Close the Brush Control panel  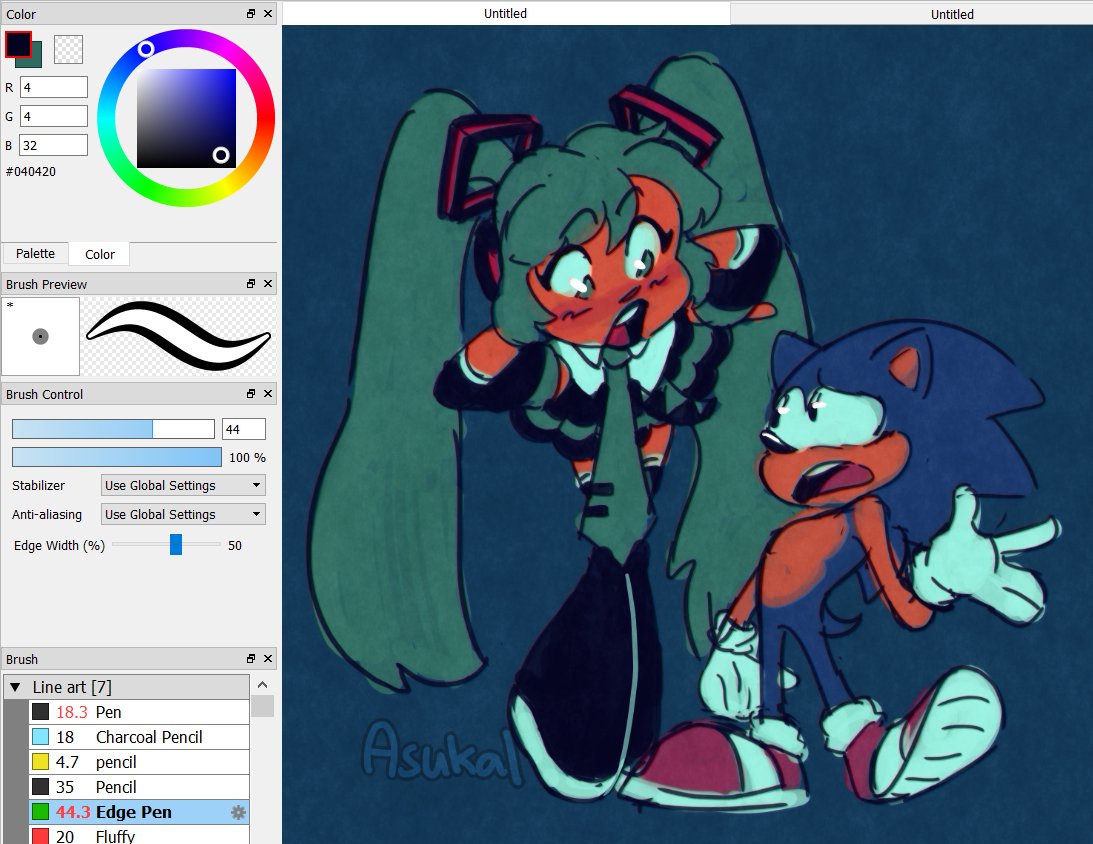pyautogui.click(x=268, y=394)
